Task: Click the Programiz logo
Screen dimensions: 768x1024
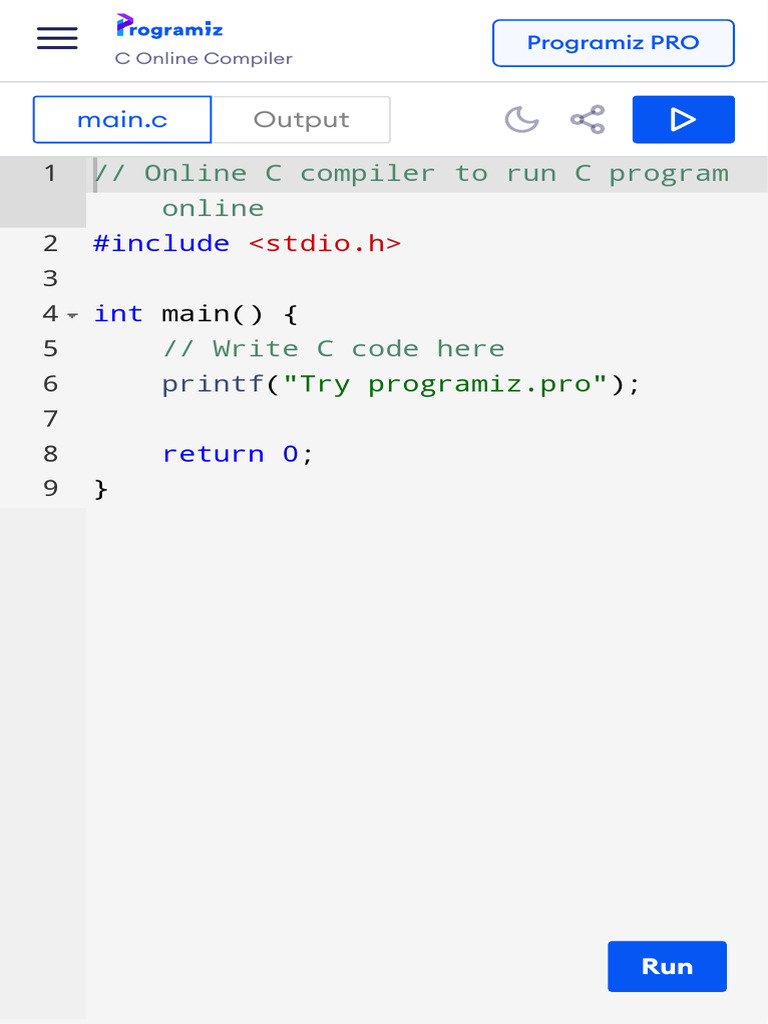Action: tap(170, 26)
